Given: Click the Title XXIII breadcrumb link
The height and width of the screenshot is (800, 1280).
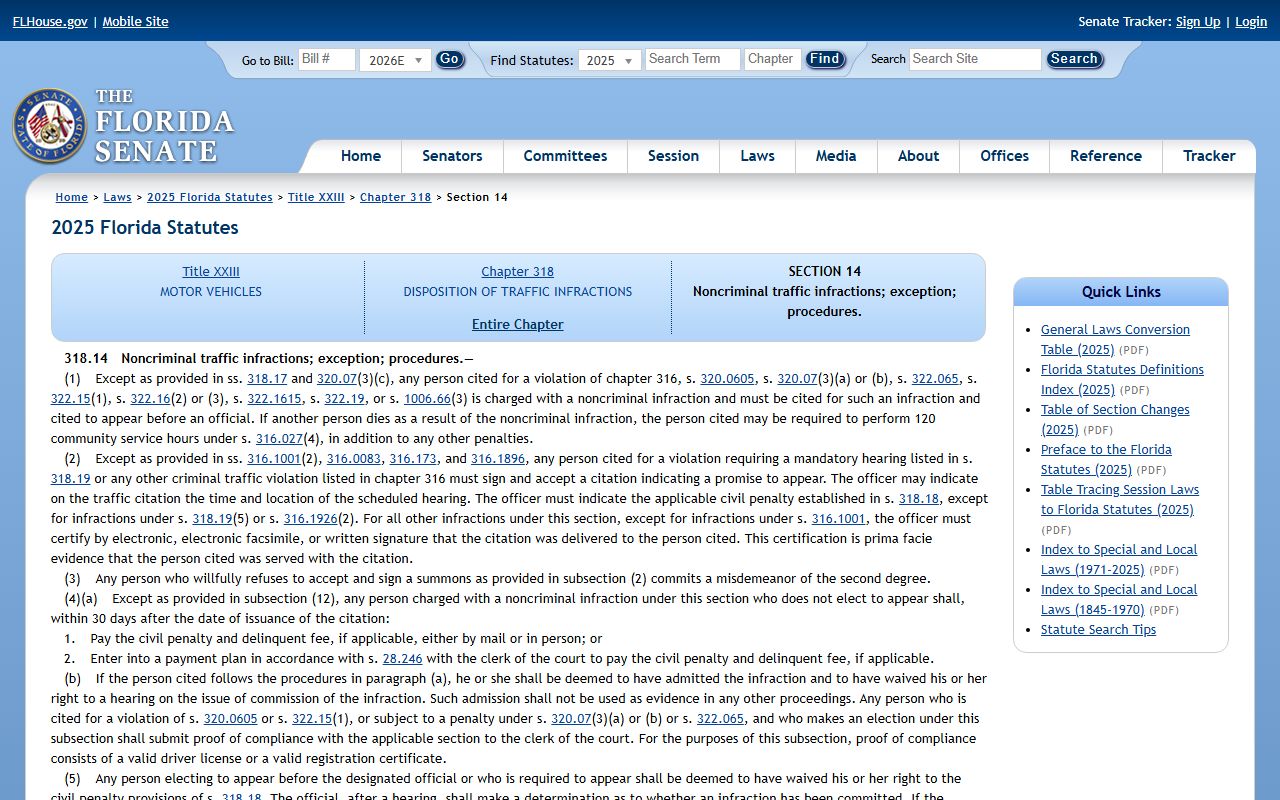Looking at the screenshot, I should tap(316, 197).
